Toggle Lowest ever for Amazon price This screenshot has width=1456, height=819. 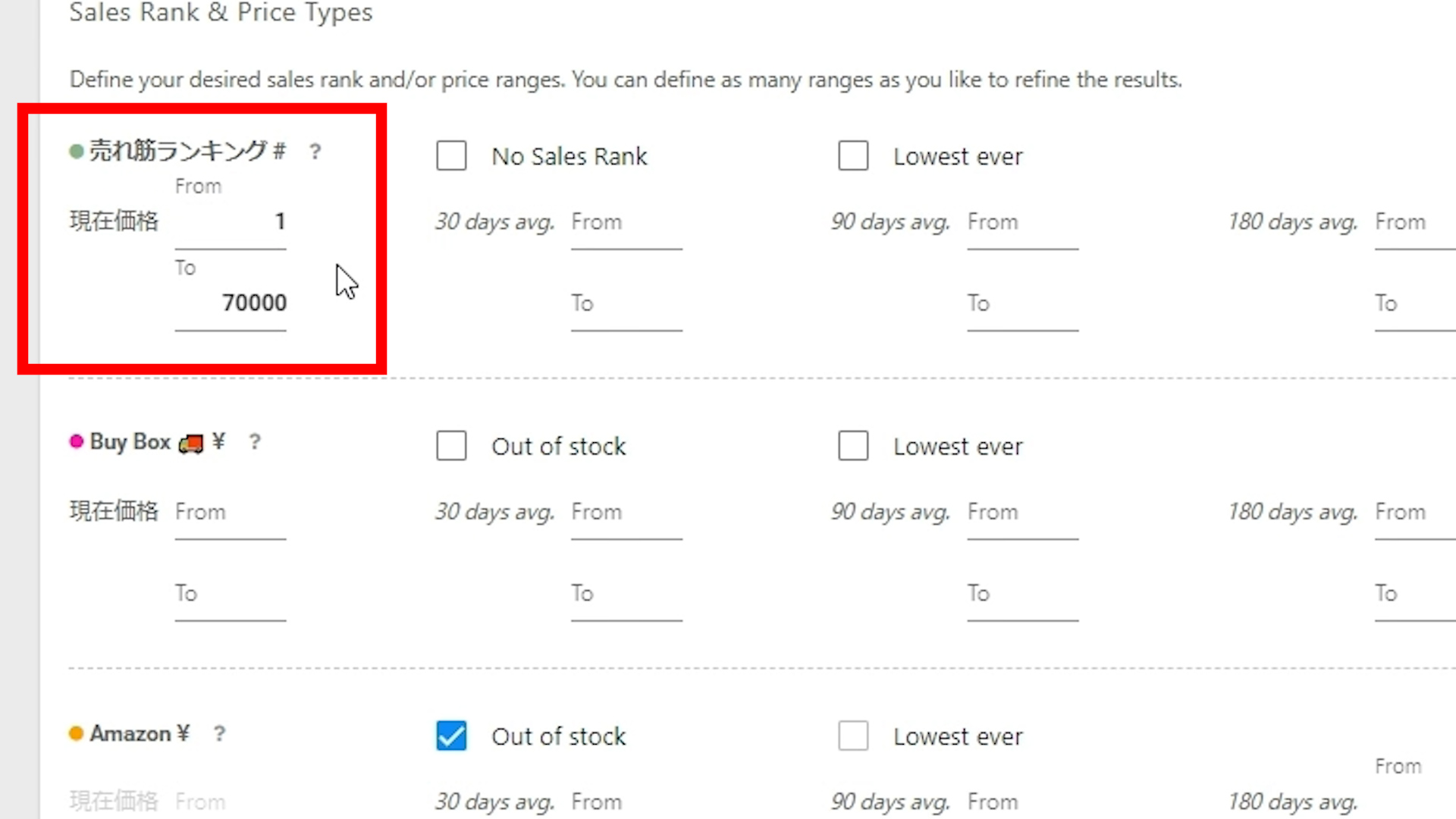point(853,736)
